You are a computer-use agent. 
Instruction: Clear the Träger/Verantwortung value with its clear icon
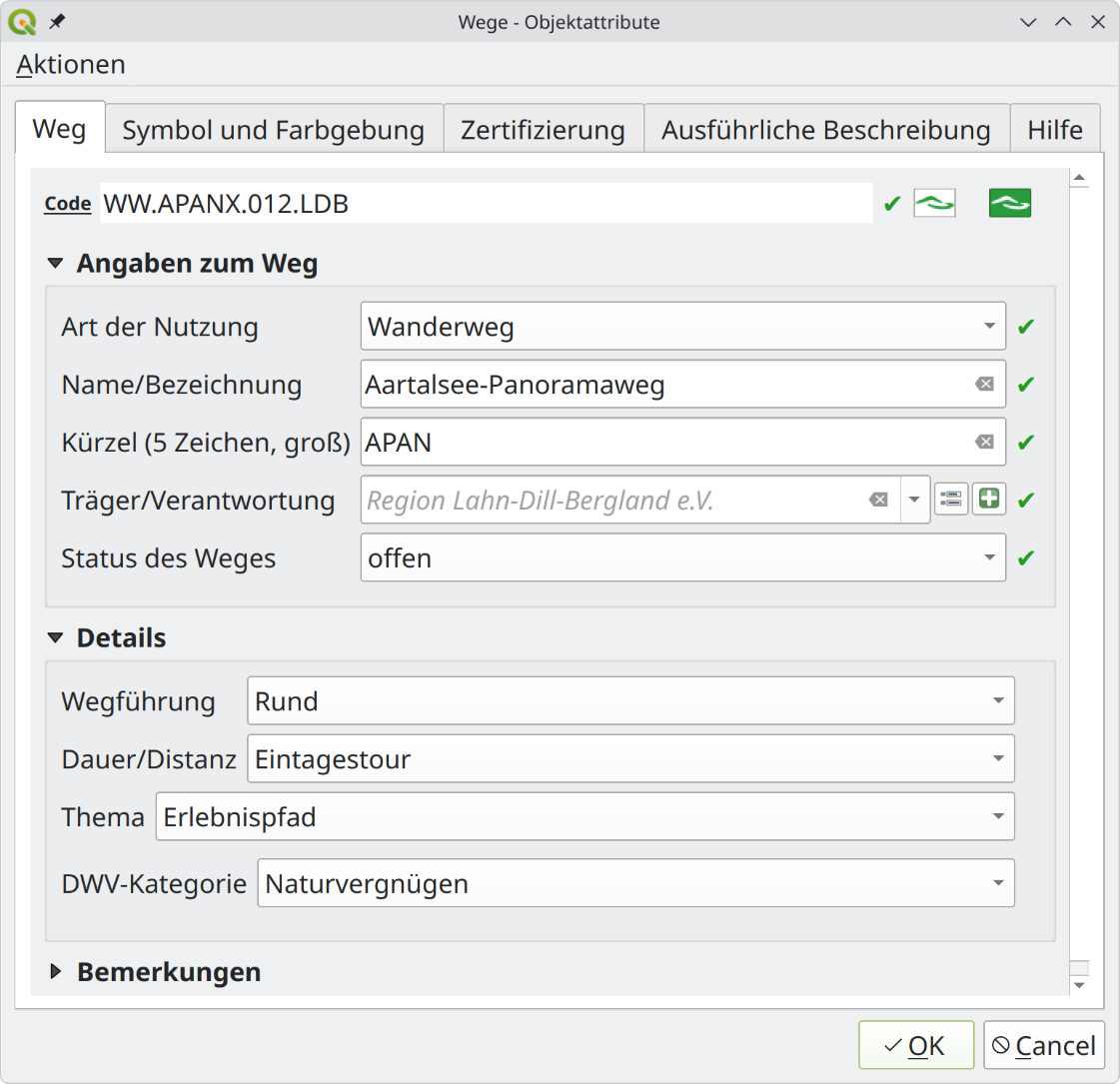pos(878,500)
